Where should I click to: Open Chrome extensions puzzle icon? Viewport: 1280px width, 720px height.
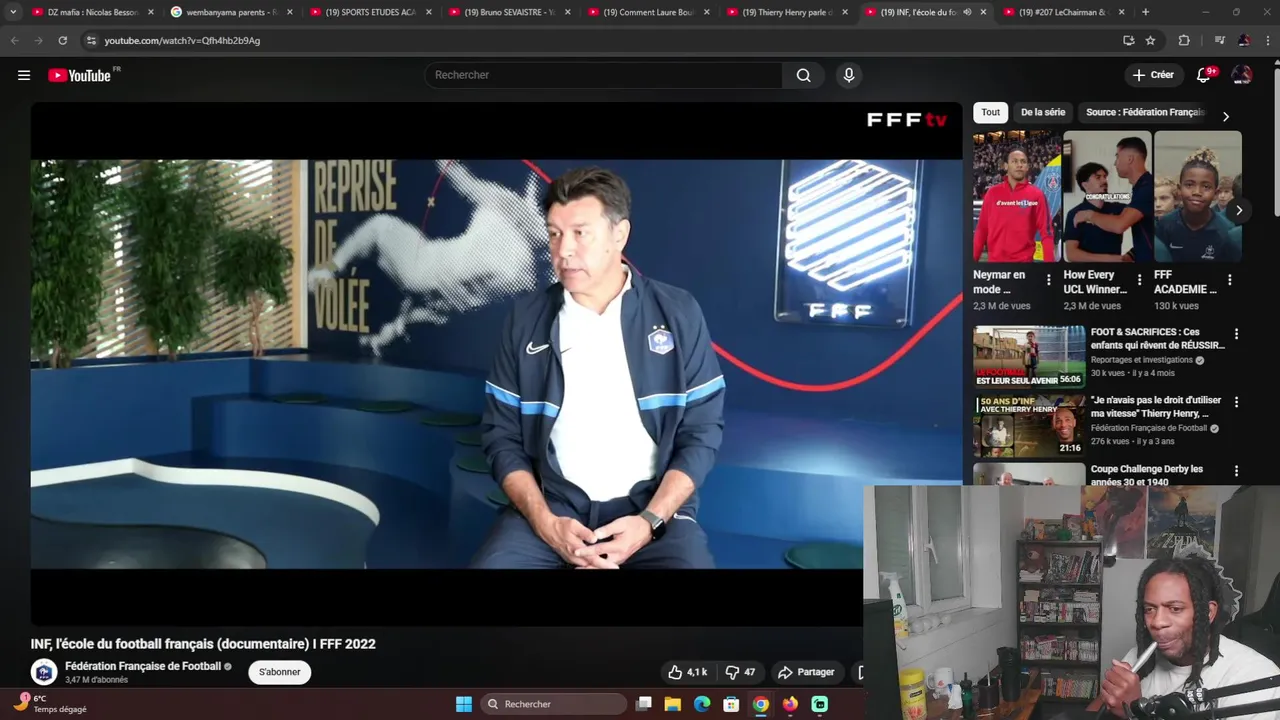click(x=1184, y=40)
